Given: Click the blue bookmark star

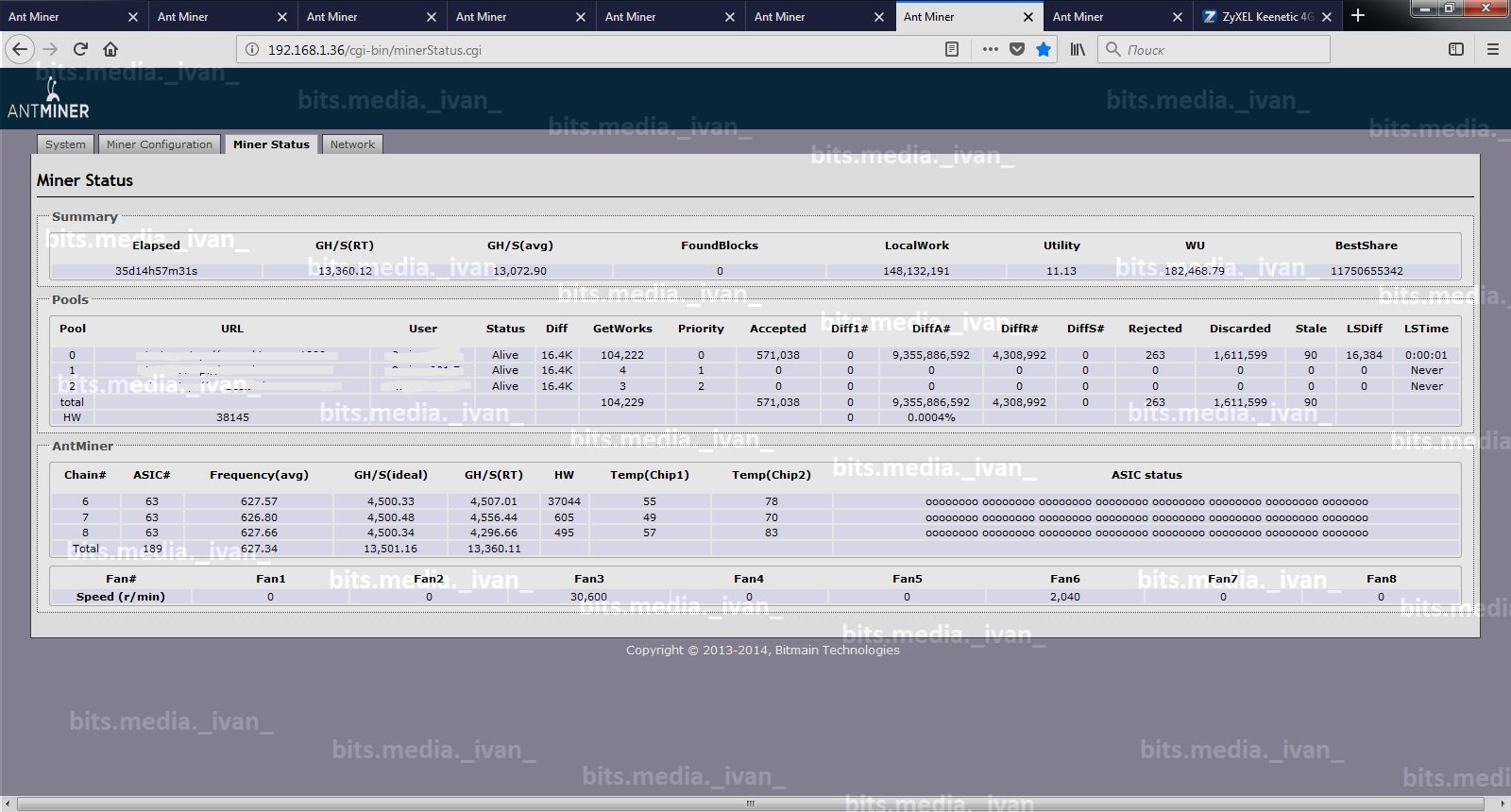Looking at the screenshot, I should pyautogui.click(x=1044, y=49).
